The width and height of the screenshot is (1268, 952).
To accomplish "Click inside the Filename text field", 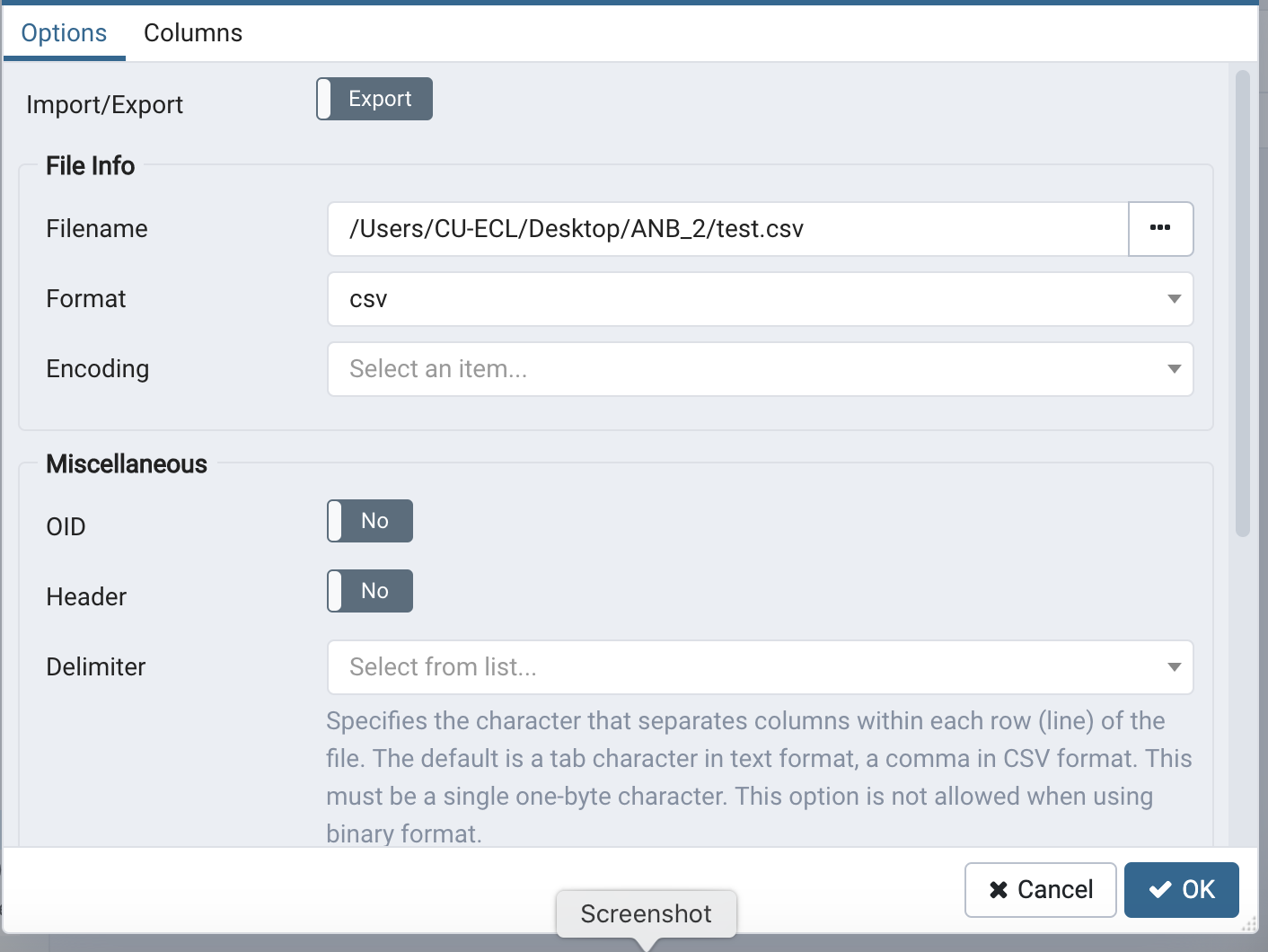I will (727, 229).
